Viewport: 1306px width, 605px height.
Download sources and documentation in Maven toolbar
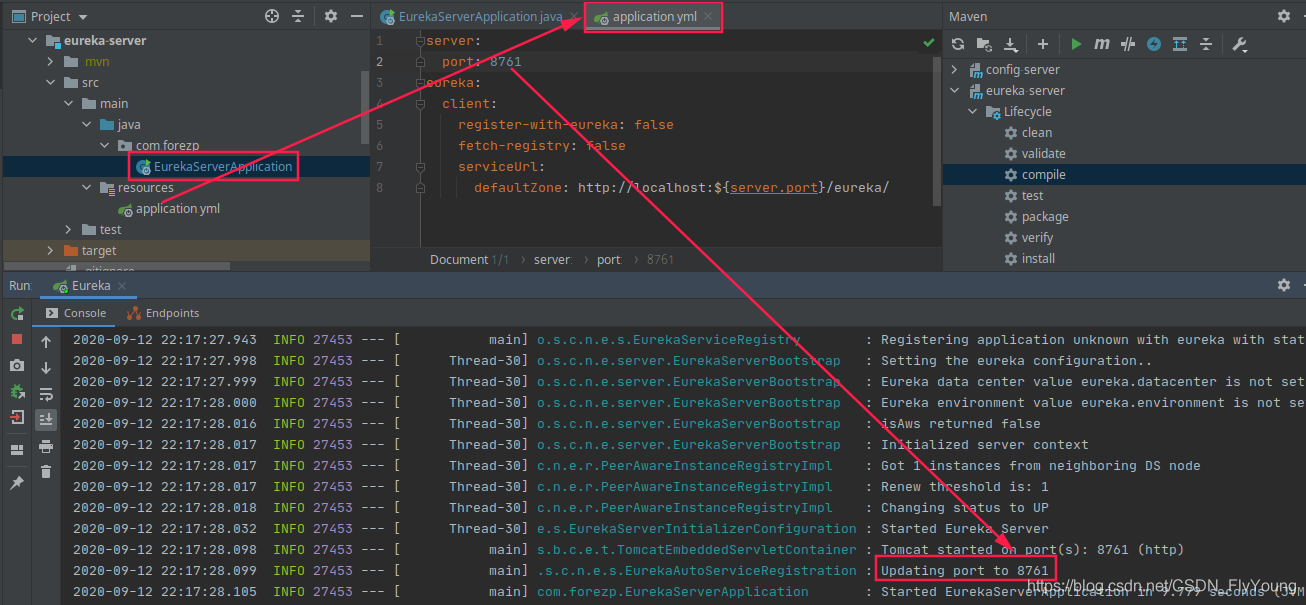tap(1011, 44)
